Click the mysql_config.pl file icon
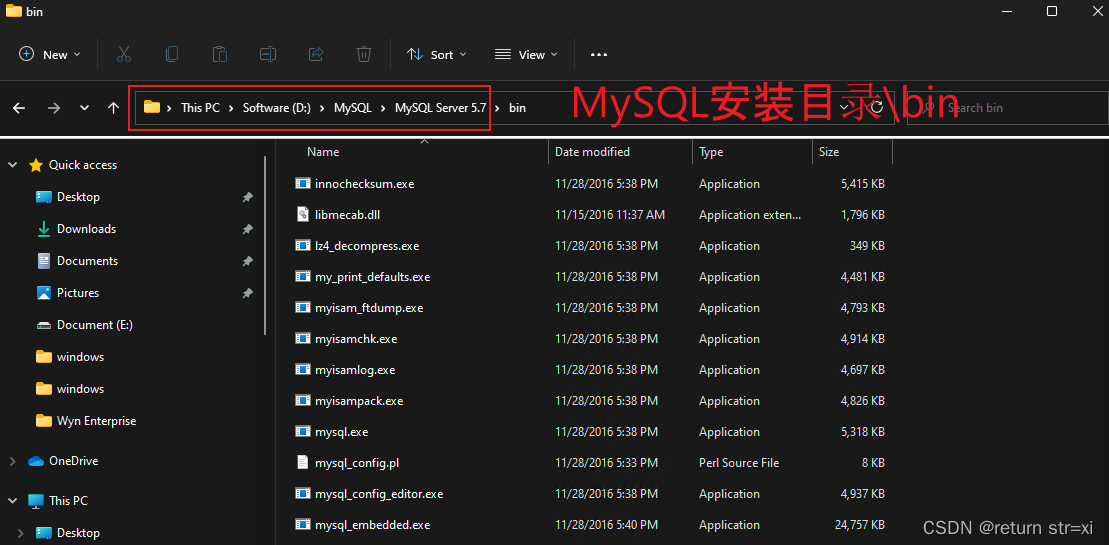The width and height of the screenshot is (1109, 545). [x=303, y=463]
